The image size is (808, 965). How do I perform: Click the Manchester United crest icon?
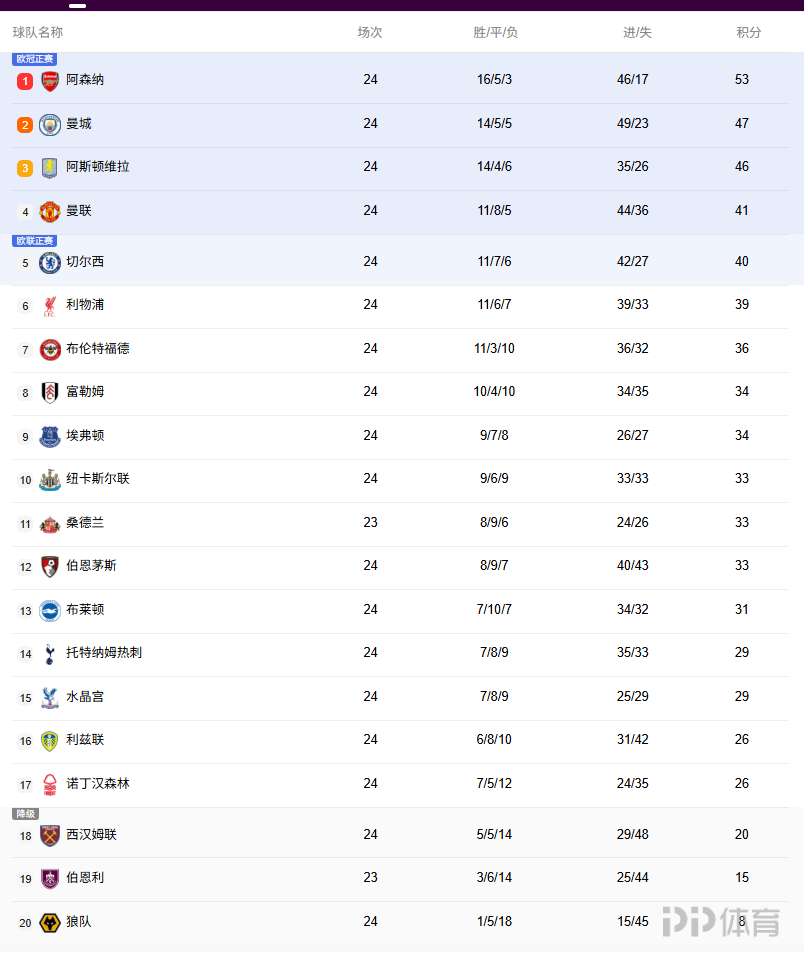pos(50,212)
